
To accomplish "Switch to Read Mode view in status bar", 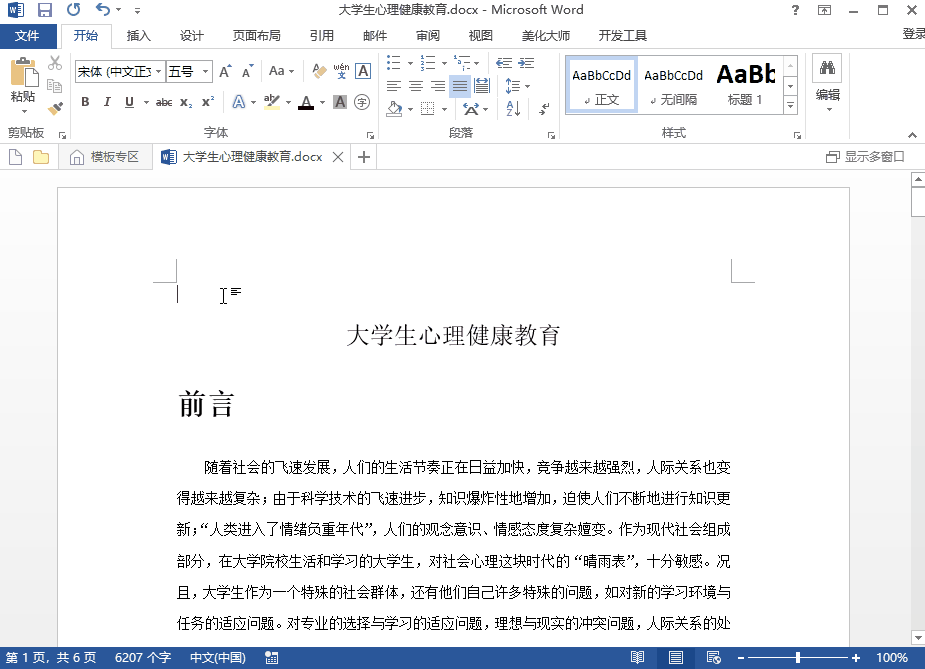I will [x=638, y=657].
